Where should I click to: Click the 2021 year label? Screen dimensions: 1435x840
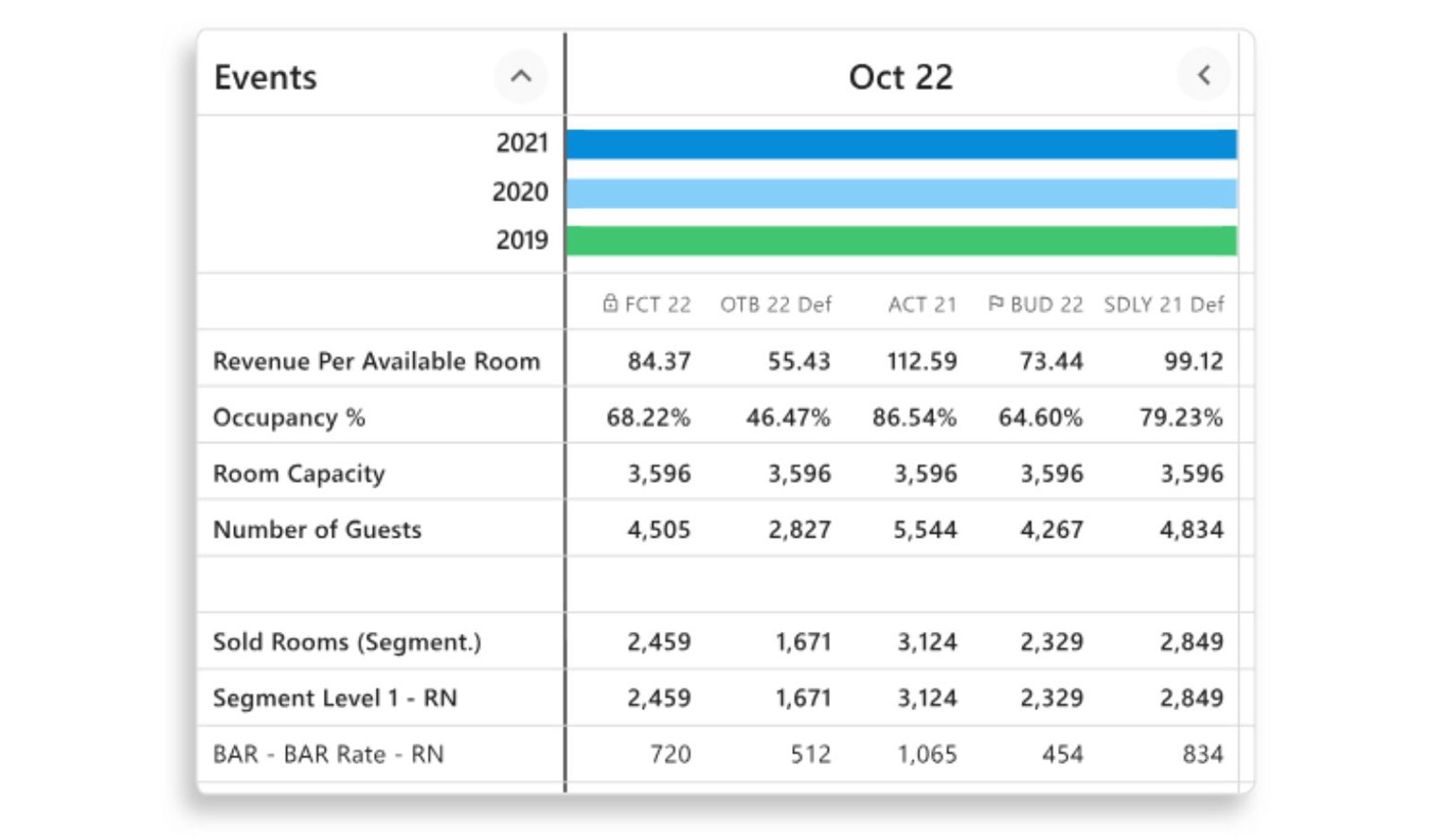tap(522, 143)
